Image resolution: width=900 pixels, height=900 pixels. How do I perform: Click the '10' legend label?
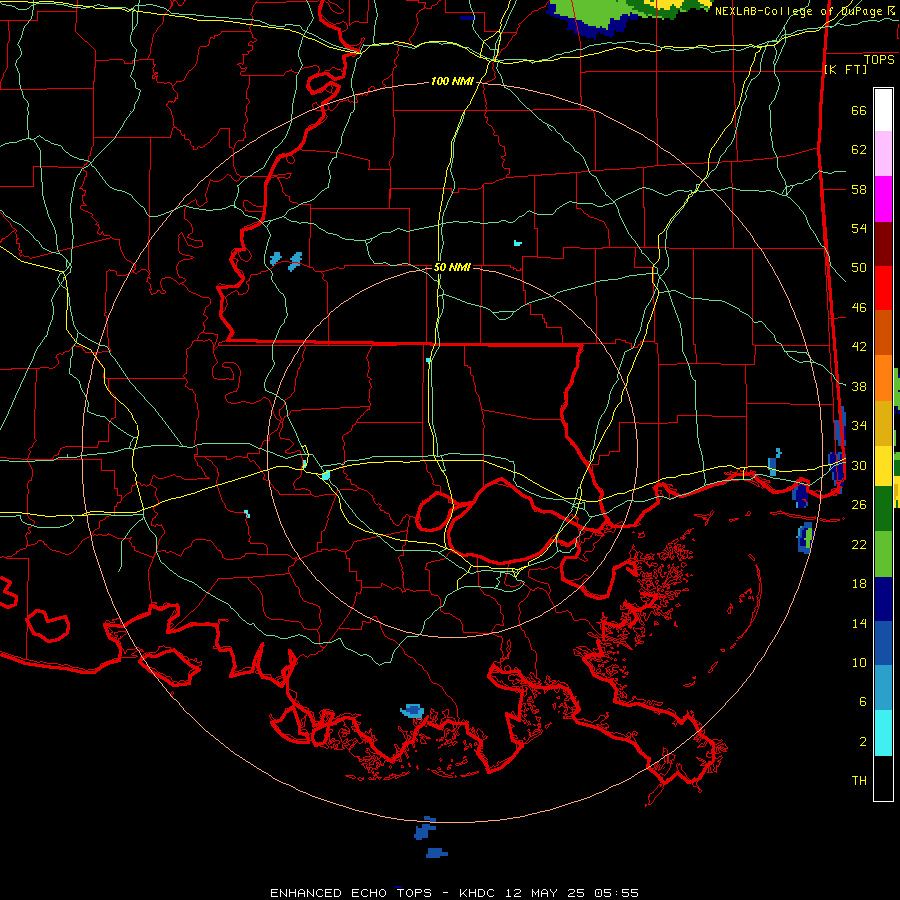859,663
